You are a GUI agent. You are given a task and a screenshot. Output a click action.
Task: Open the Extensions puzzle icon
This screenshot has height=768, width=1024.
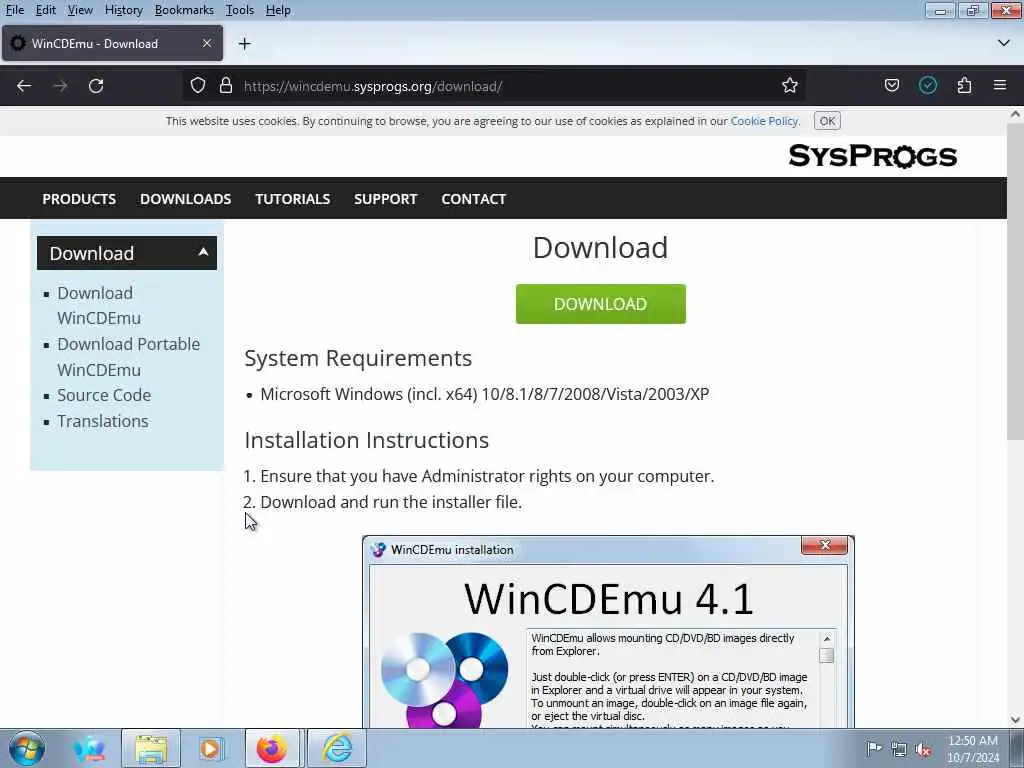pyautogui.click(x=964, y=86)
